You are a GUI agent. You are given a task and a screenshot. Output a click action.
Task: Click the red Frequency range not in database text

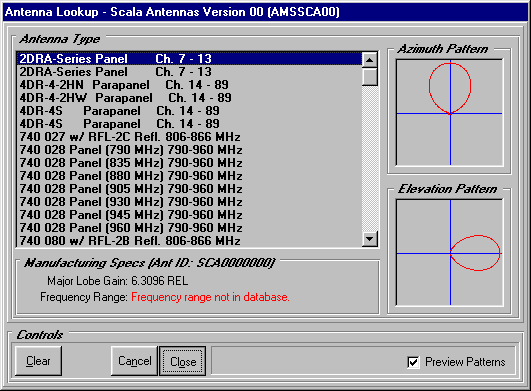click(210, 297)
